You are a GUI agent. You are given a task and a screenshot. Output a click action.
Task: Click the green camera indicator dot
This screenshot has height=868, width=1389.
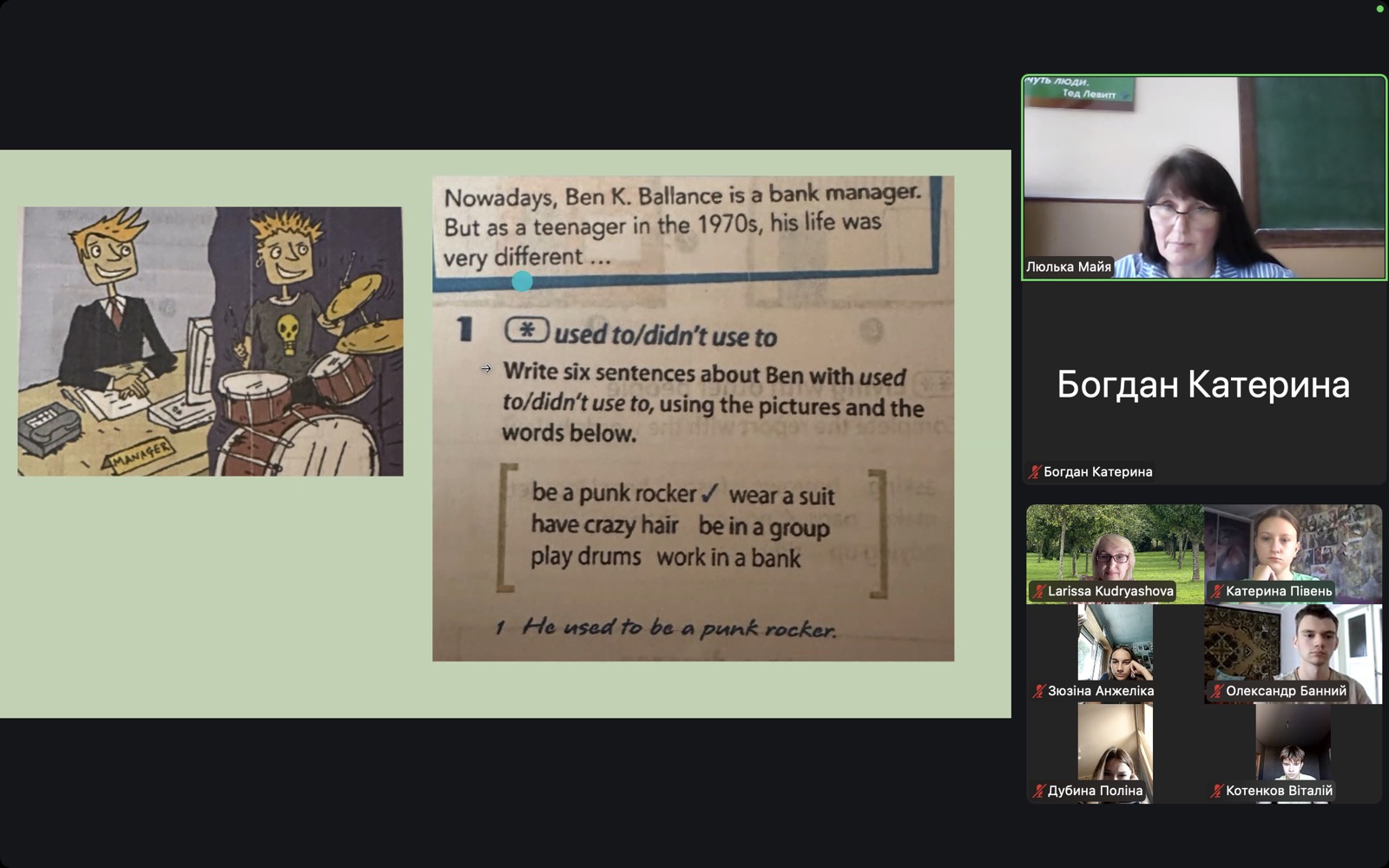pyautogui.click(x=1380, y=9)
